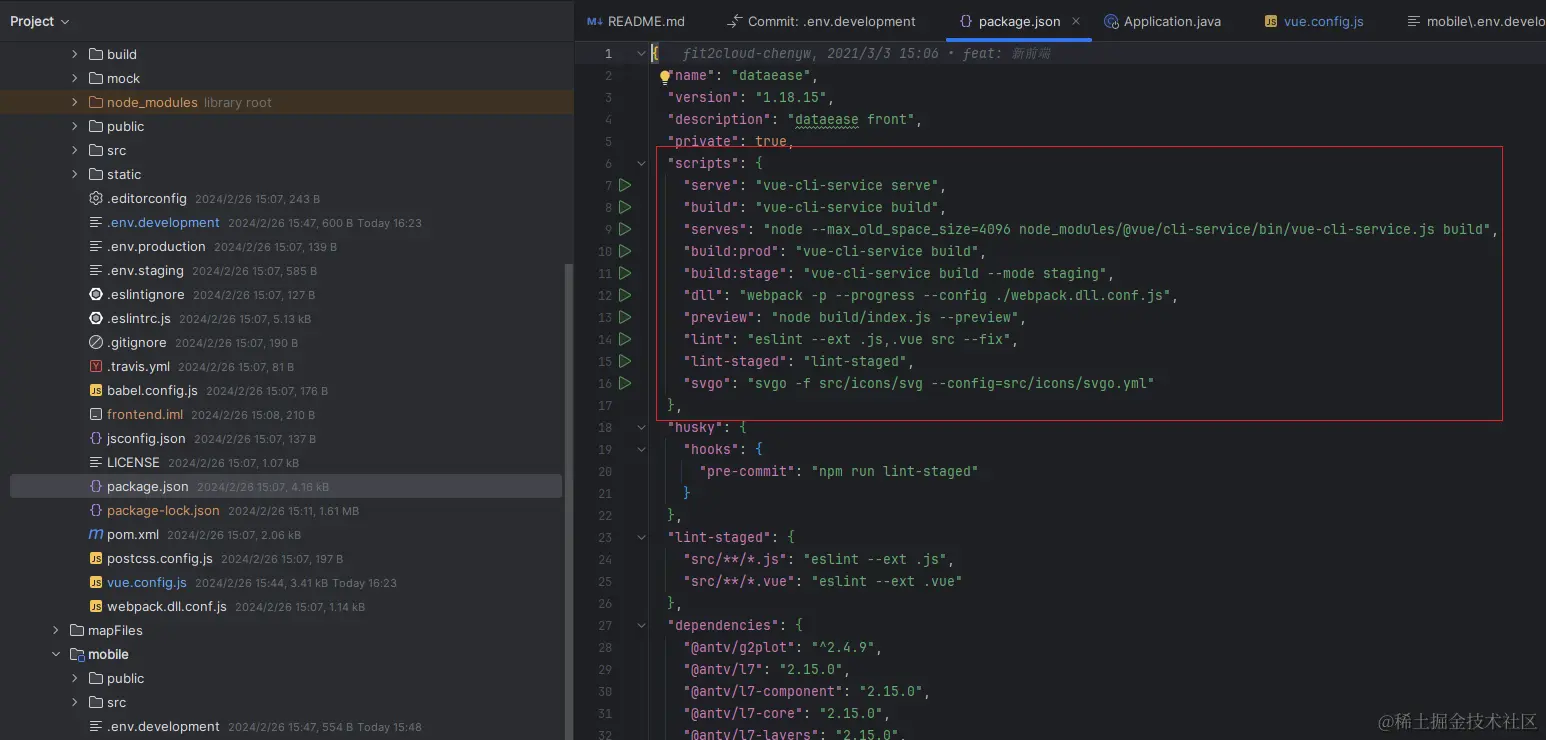Click the mobile module folder icon
The image size is (1546, 740).
[77, 654]
